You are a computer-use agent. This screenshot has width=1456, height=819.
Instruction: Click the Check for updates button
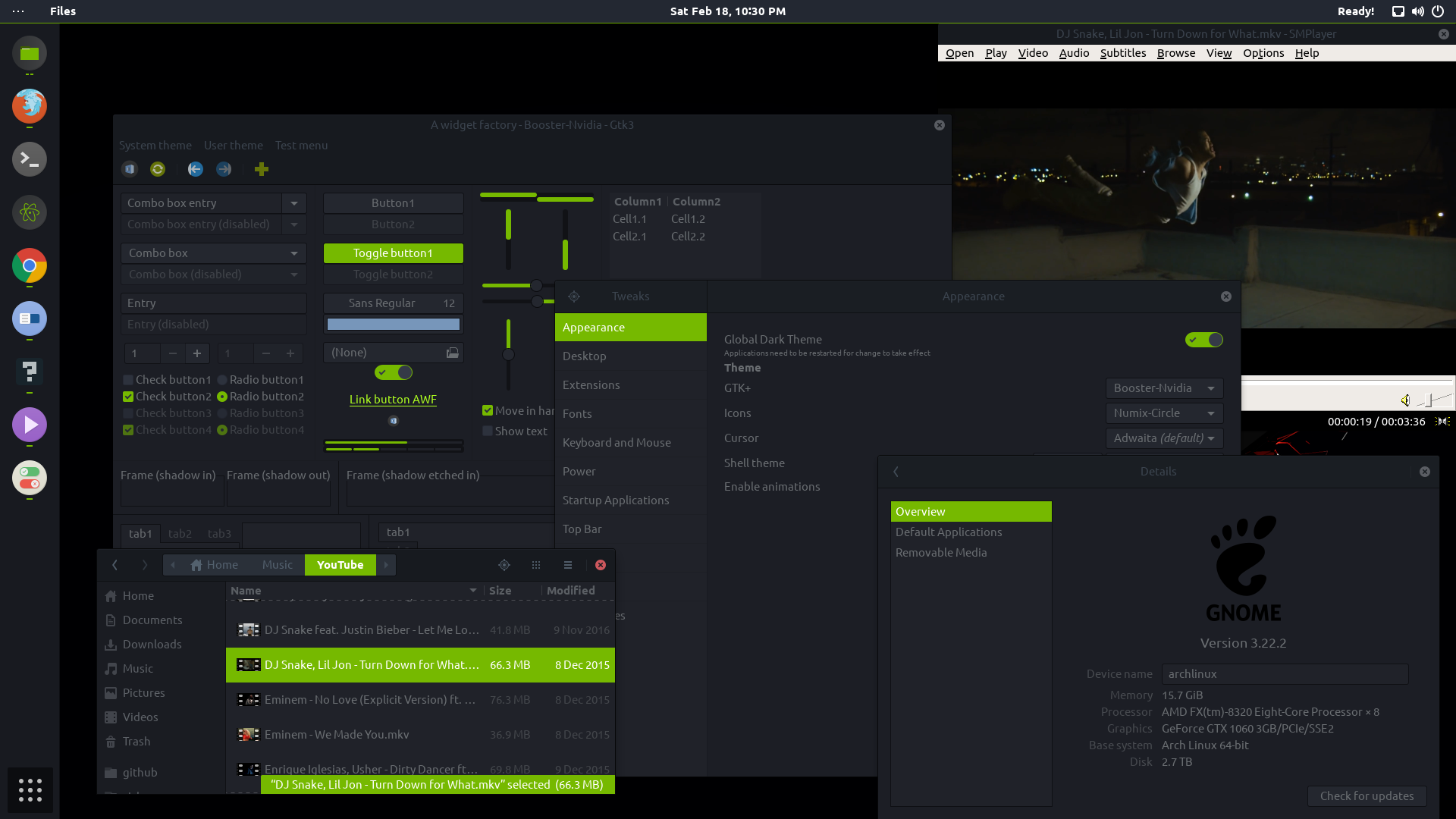click(1367, 796)
